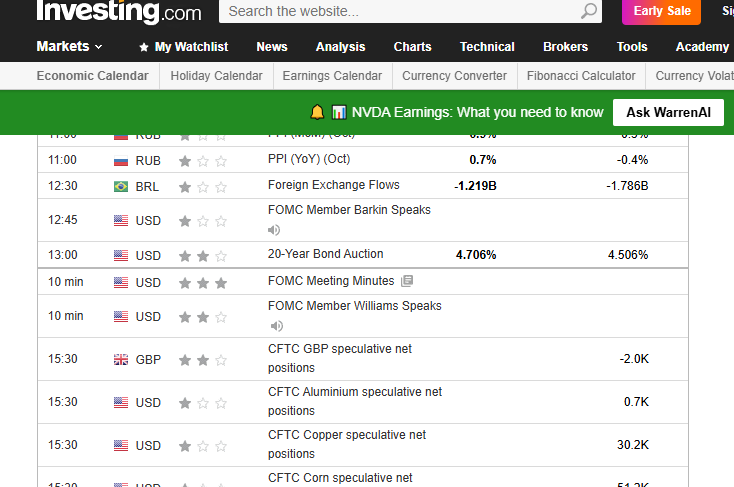
Task: Click the importance stars of CFTC Aluminium row
Action: (203, 403)
